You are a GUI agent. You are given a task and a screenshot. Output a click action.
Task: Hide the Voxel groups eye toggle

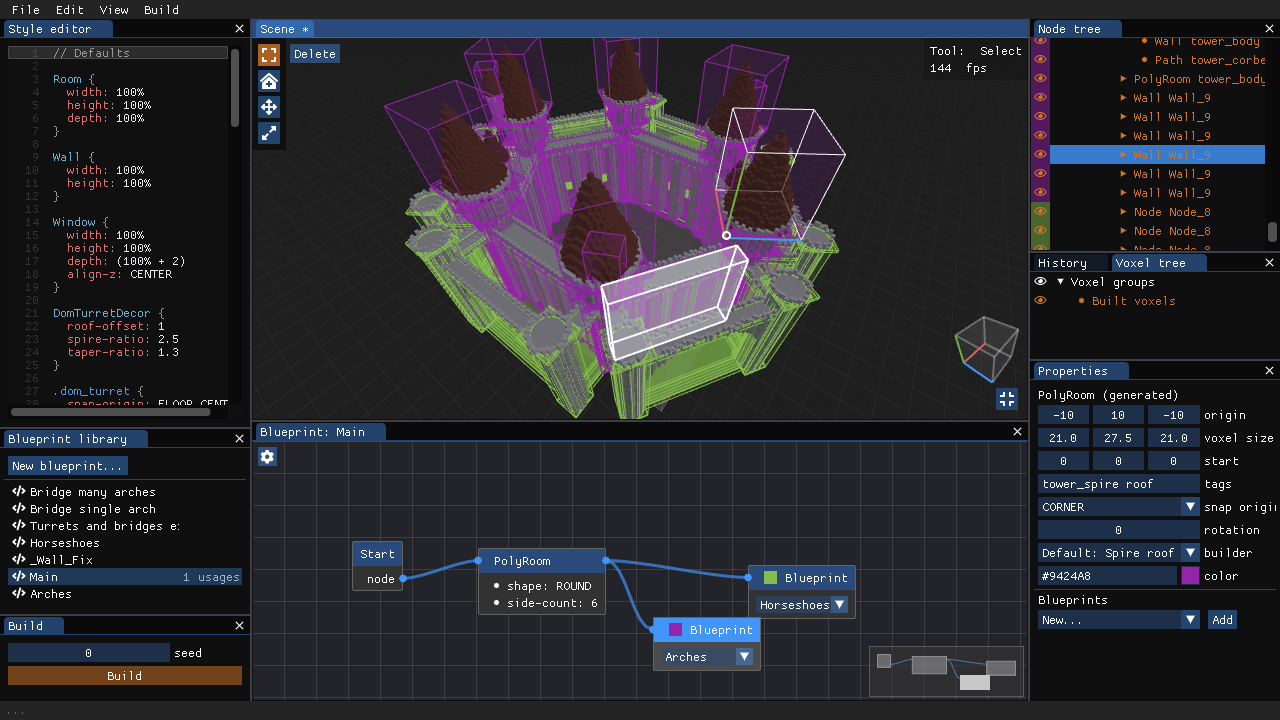[1040, 282]
